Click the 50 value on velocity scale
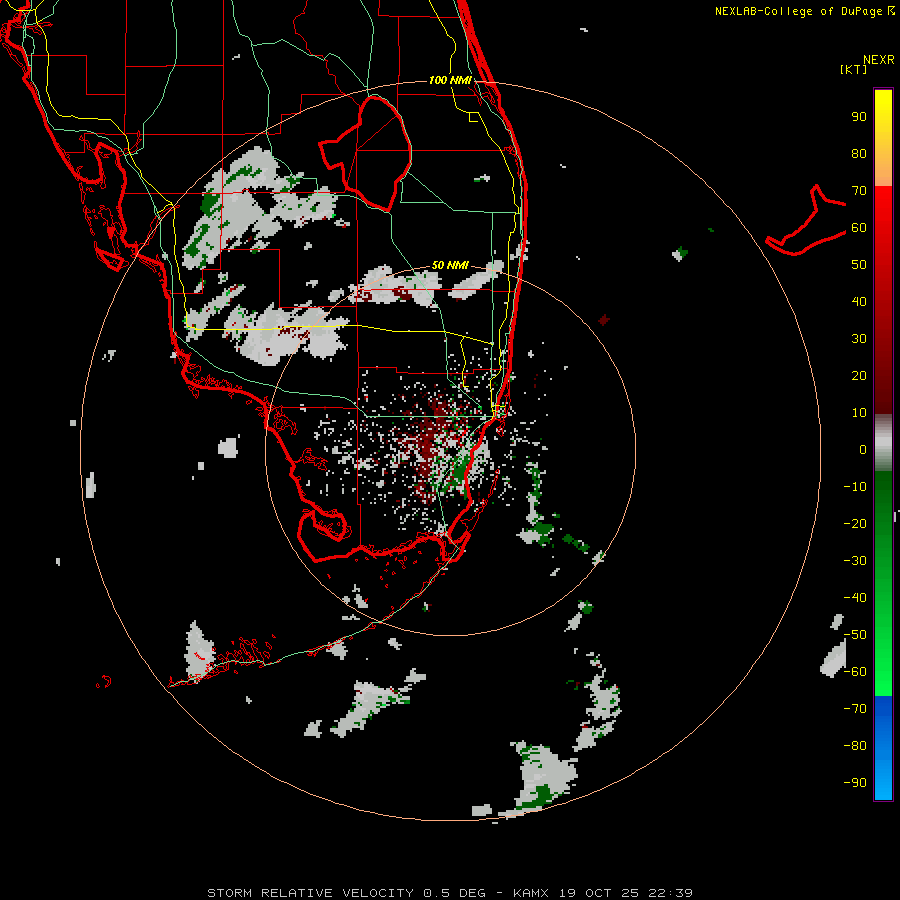900x900 pixels. 859,265
